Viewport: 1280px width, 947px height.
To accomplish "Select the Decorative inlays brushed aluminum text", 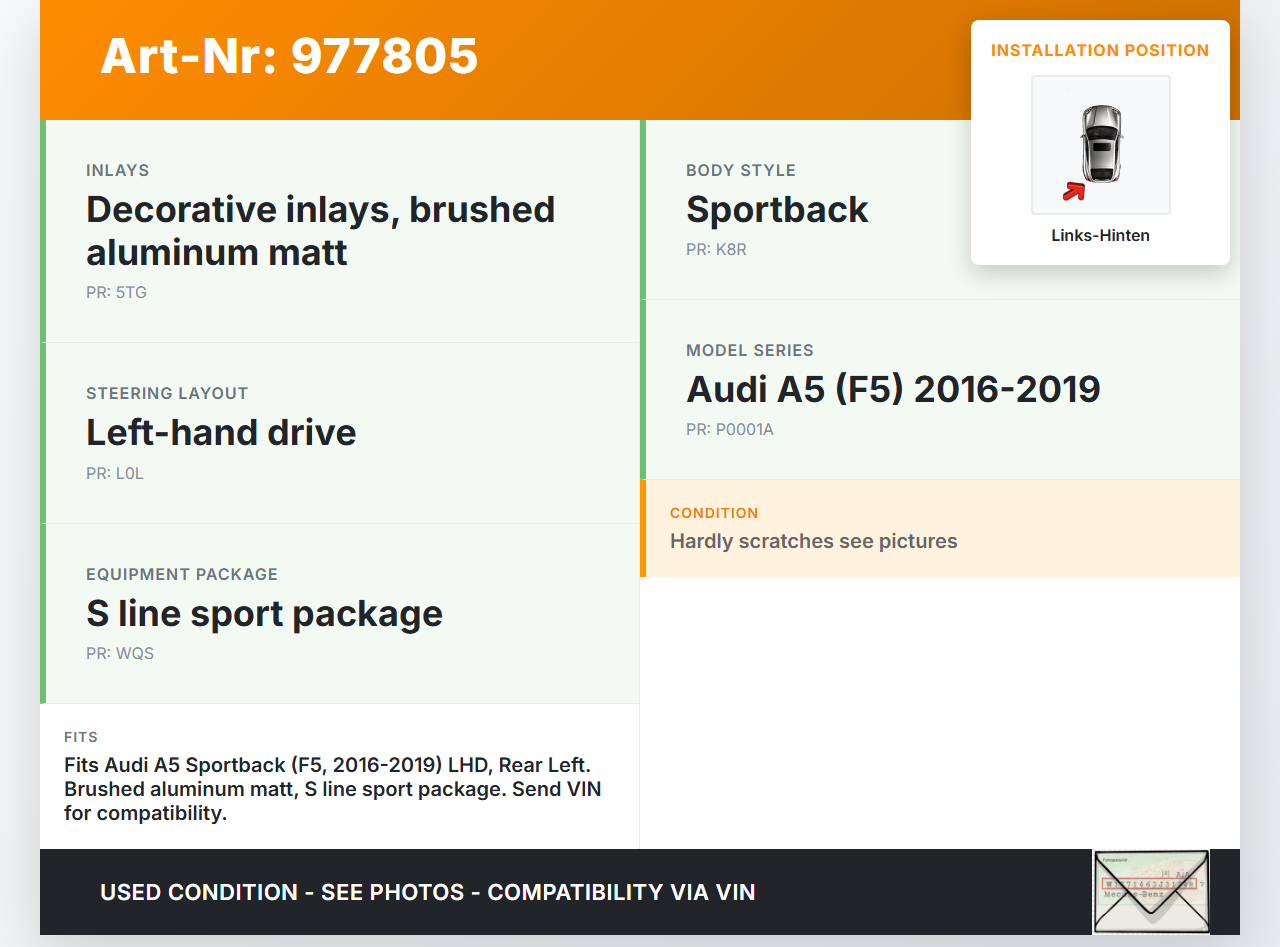I will click(x=320, y=231).
